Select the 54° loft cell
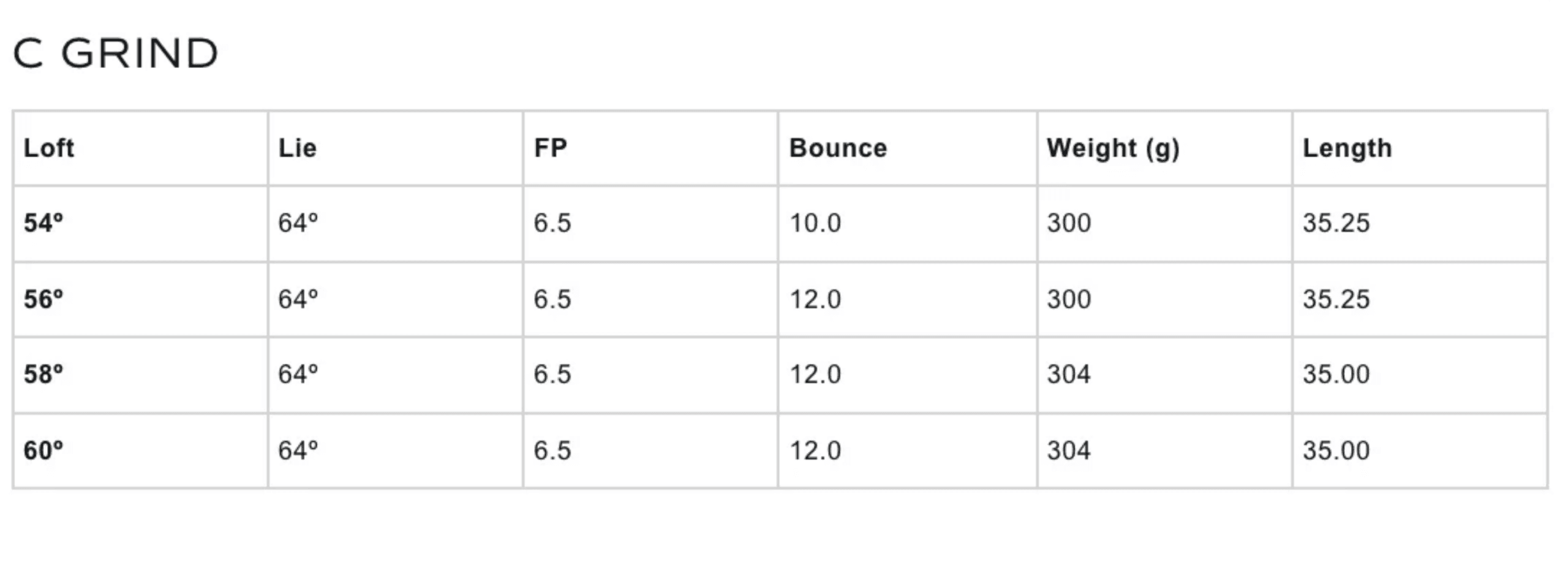 [43, 223]
